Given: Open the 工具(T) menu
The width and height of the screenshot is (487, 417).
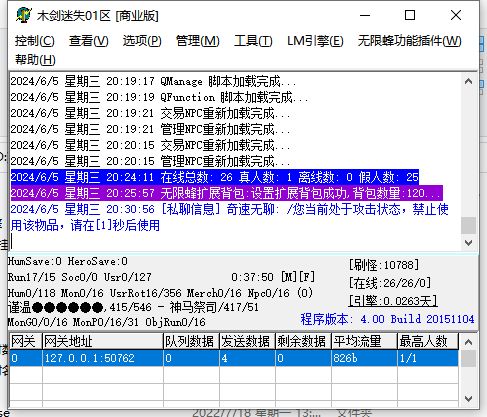Looking at the screenshot, I should (253, 41).
